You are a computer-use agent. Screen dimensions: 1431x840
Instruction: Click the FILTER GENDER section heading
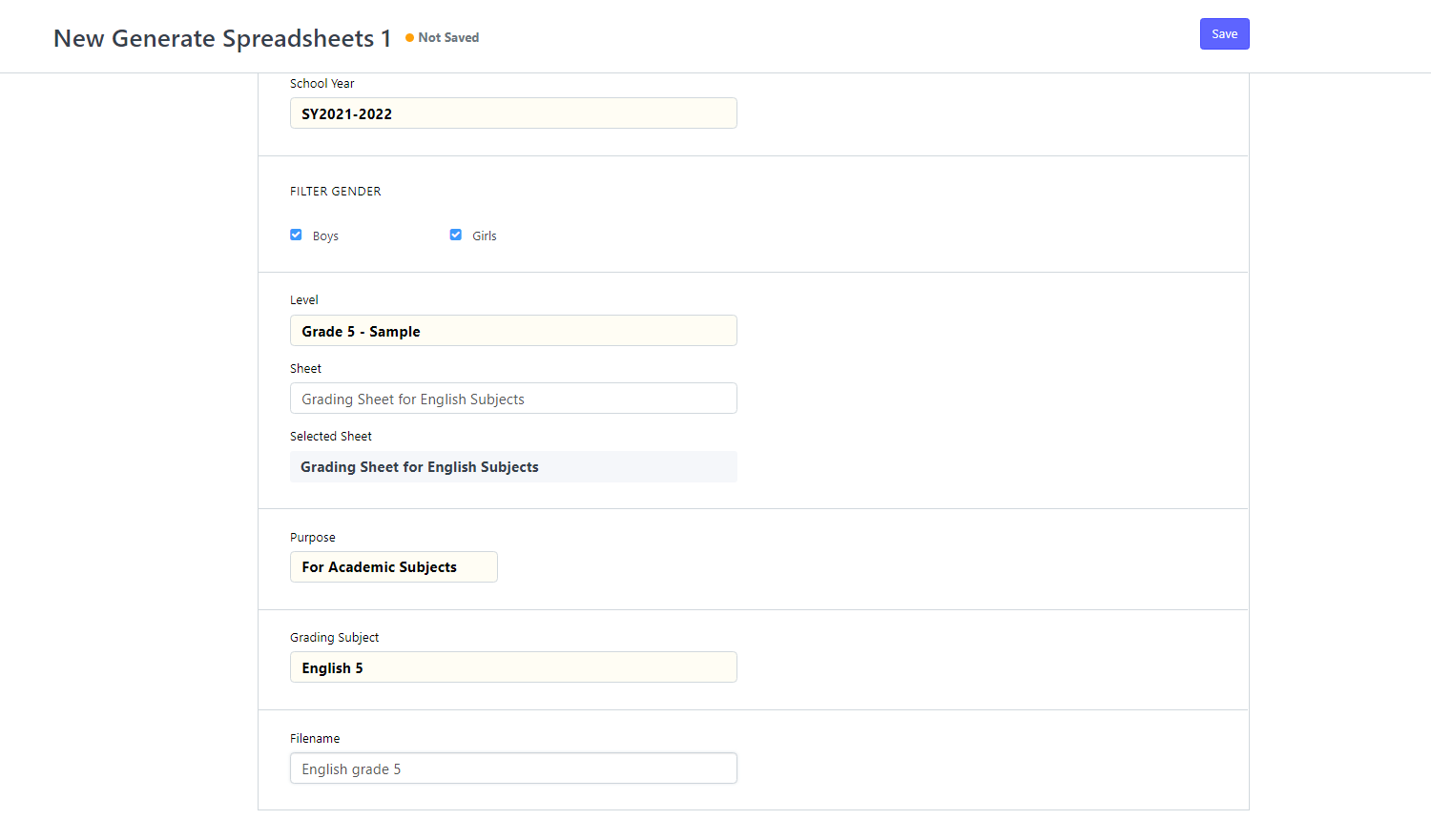[x=336, y=192]
